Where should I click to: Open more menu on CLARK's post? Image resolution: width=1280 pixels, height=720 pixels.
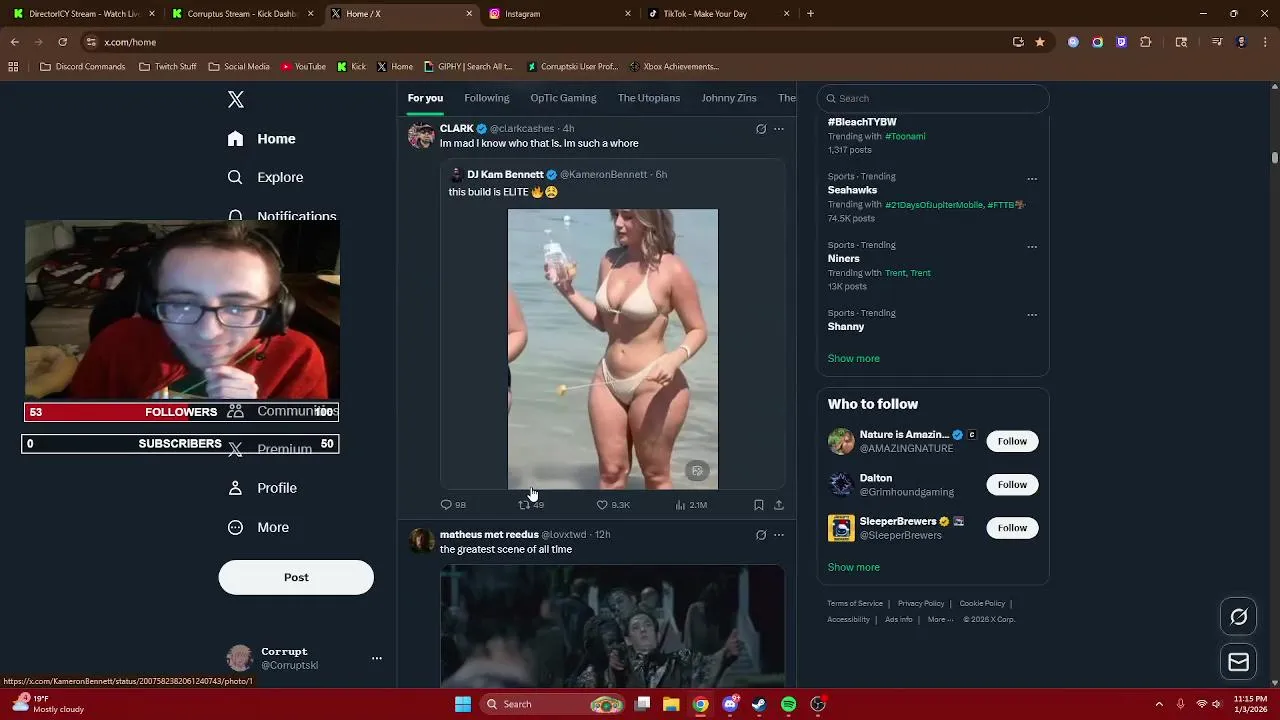click(779, 129)
